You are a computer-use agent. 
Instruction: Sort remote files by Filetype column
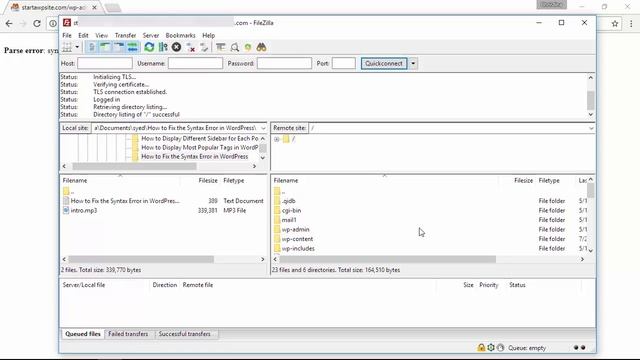pyautogui.click(x=549, y=180)
